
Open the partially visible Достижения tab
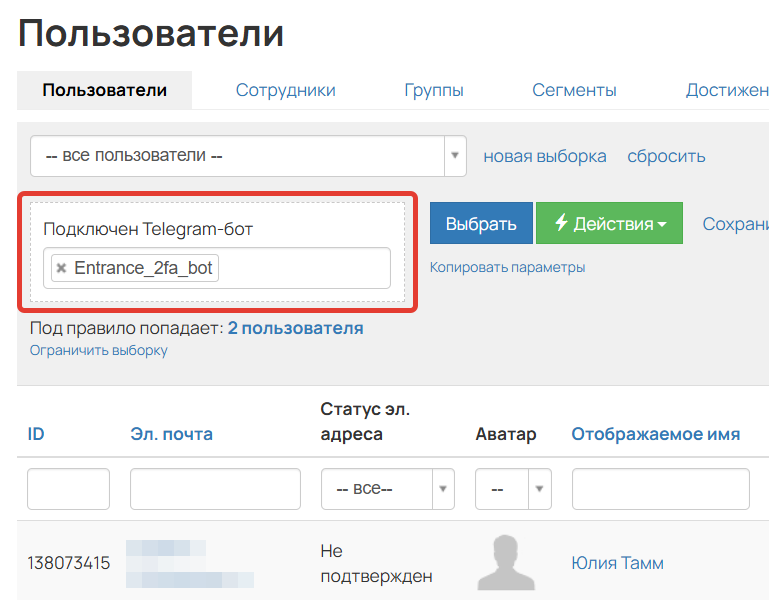(727, 90)
